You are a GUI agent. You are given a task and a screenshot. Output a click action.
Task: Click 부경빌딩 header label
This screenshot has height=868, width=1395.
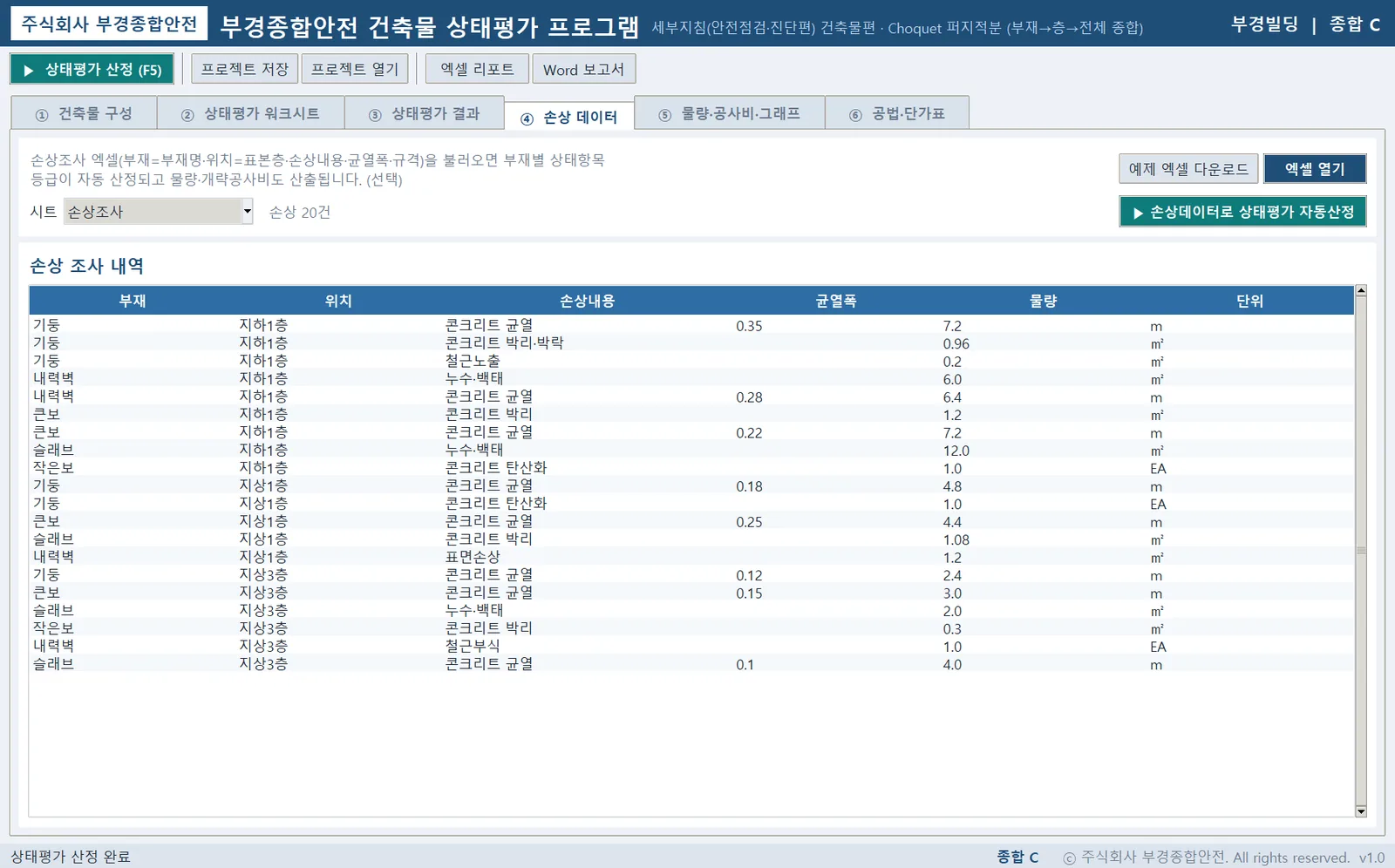click(x=1264, y=24)
